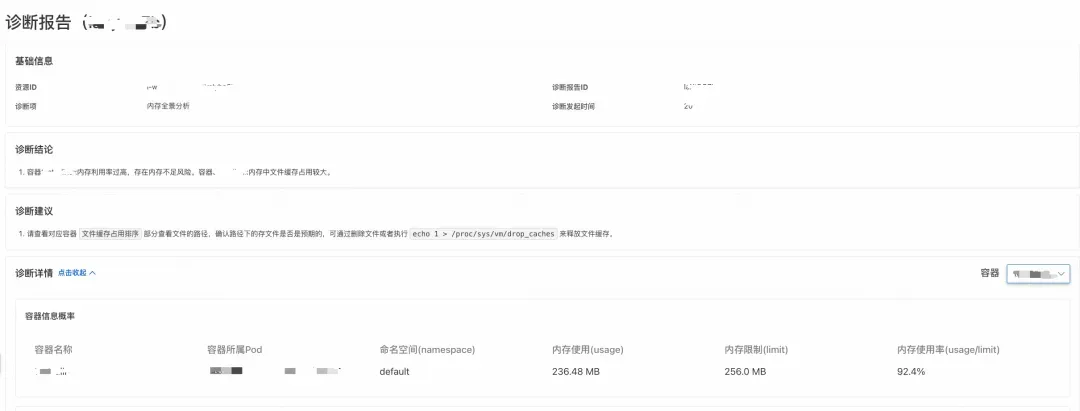Screen dimensions: 1080x411
Task: Select the default namespace value
Action: [395, 372]
